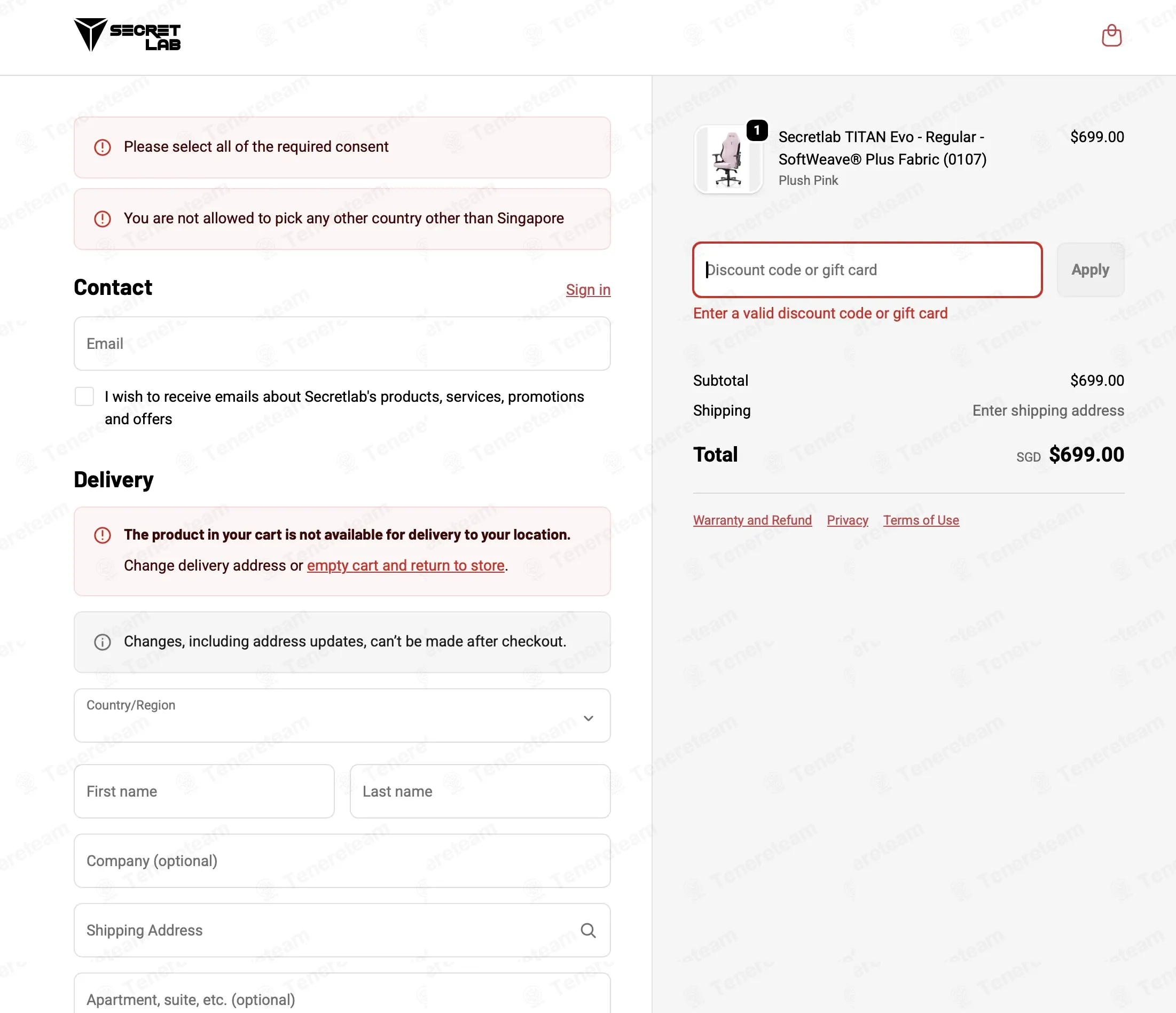Open the shopping bag cart icon
Screen dimensions: 1176x1013
point(1111,36)
